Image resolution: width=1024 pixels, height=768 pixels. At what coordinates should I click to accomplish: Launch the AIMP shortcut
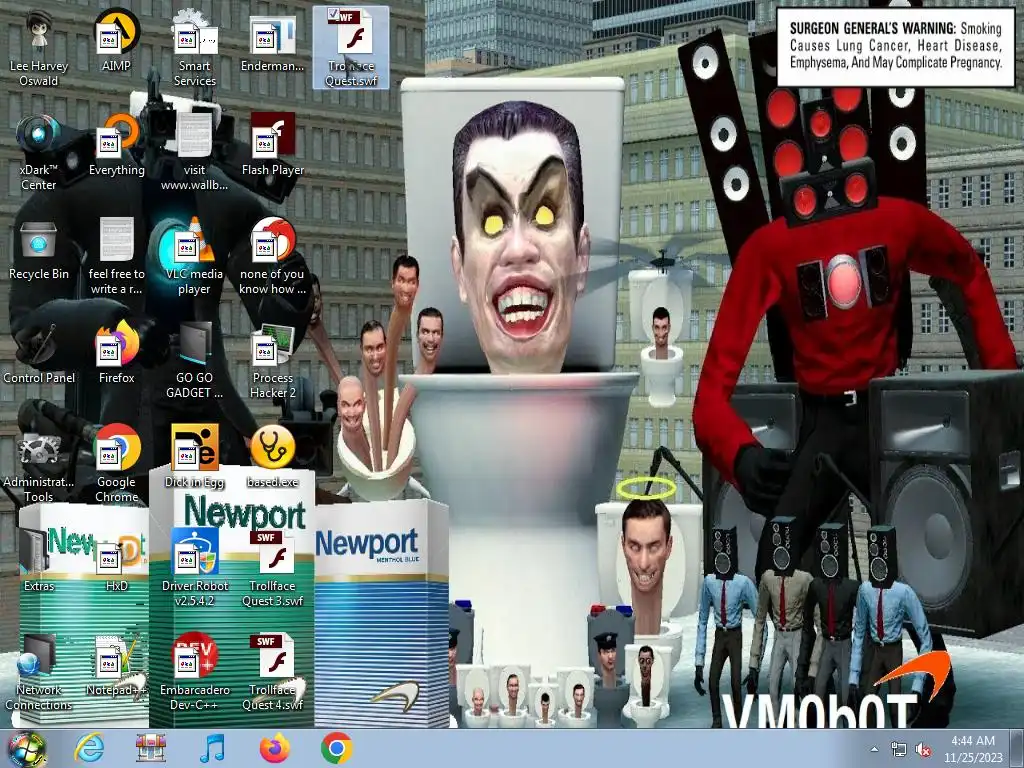(116, 40)
